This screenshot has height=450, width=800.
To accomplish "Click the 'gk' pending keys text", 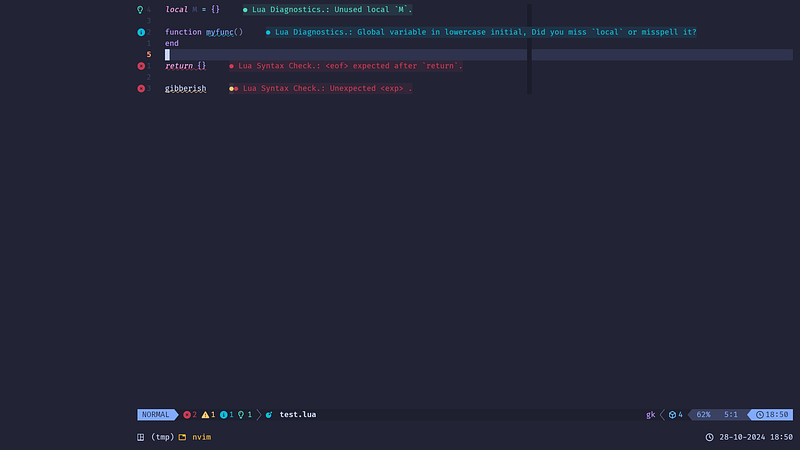I will click(651, 415).
